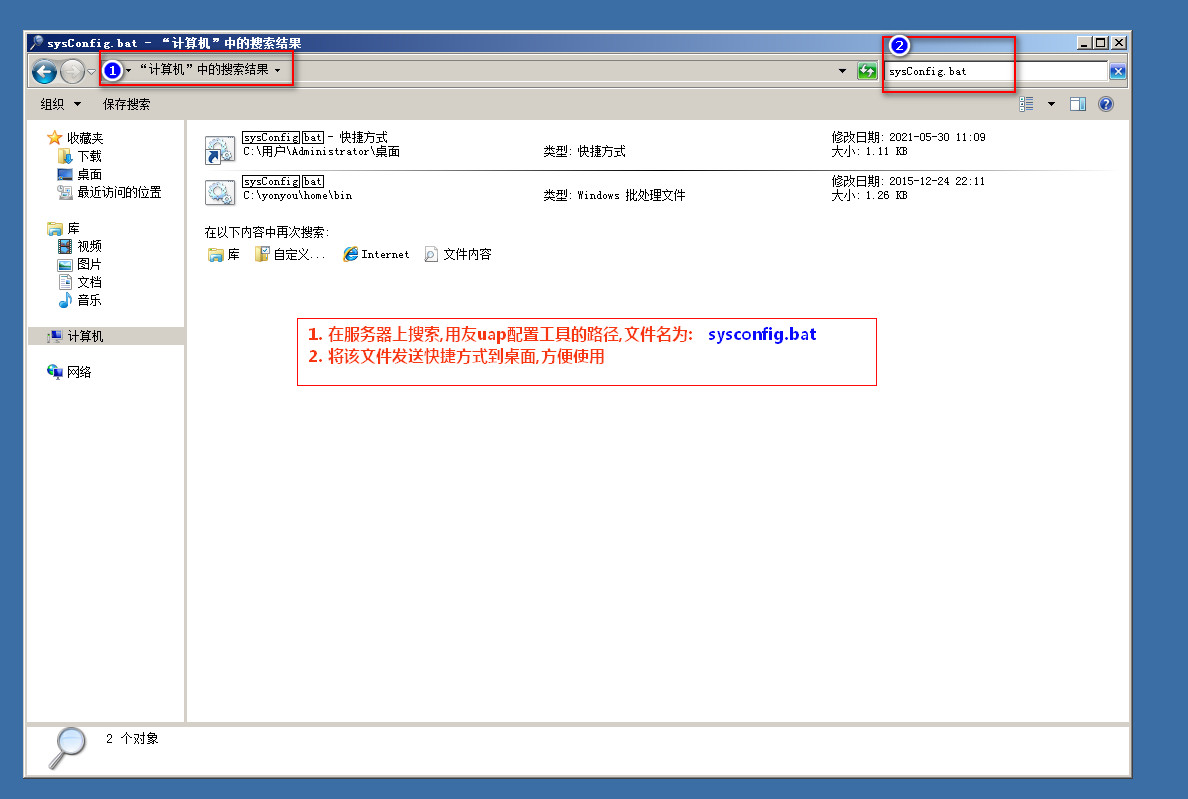Select the sysConfig.bat shortcut file icon
Image resolution: width=1188 pixels, height=799 pixels.
(219, 150)
